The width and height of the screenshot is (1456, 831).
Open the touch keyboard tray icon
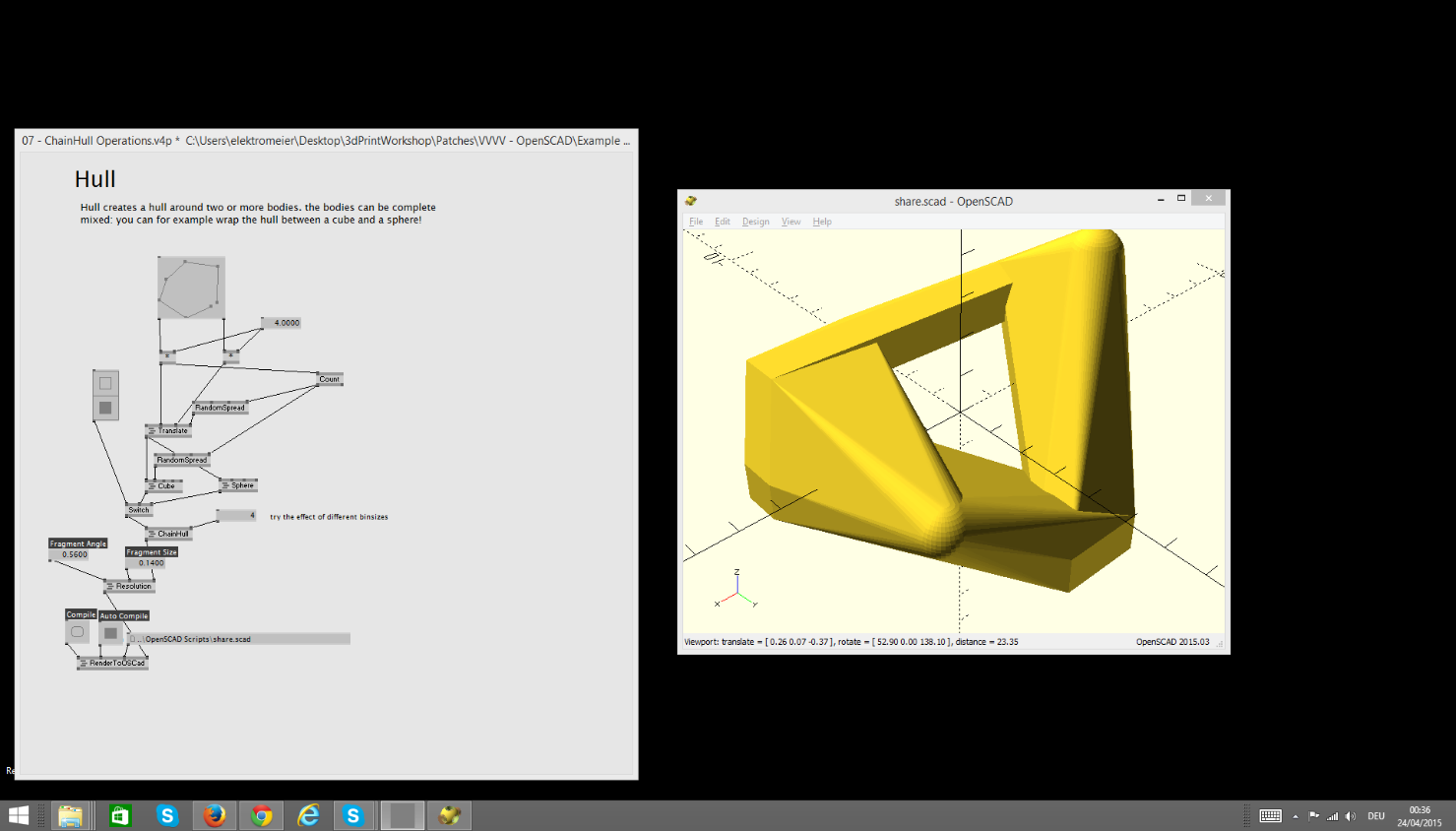[1270, 816]
